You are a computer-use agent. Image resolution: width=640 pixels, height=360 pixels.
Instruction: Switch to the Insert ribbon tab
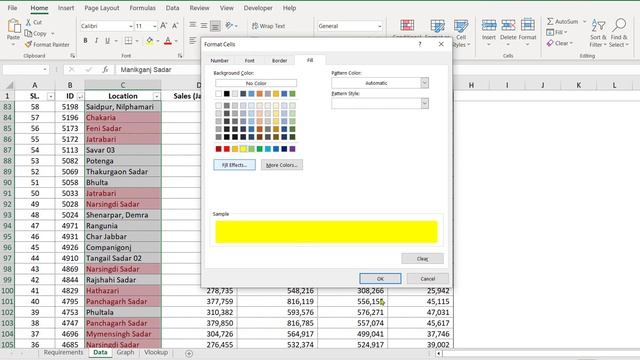pos(66,8)
